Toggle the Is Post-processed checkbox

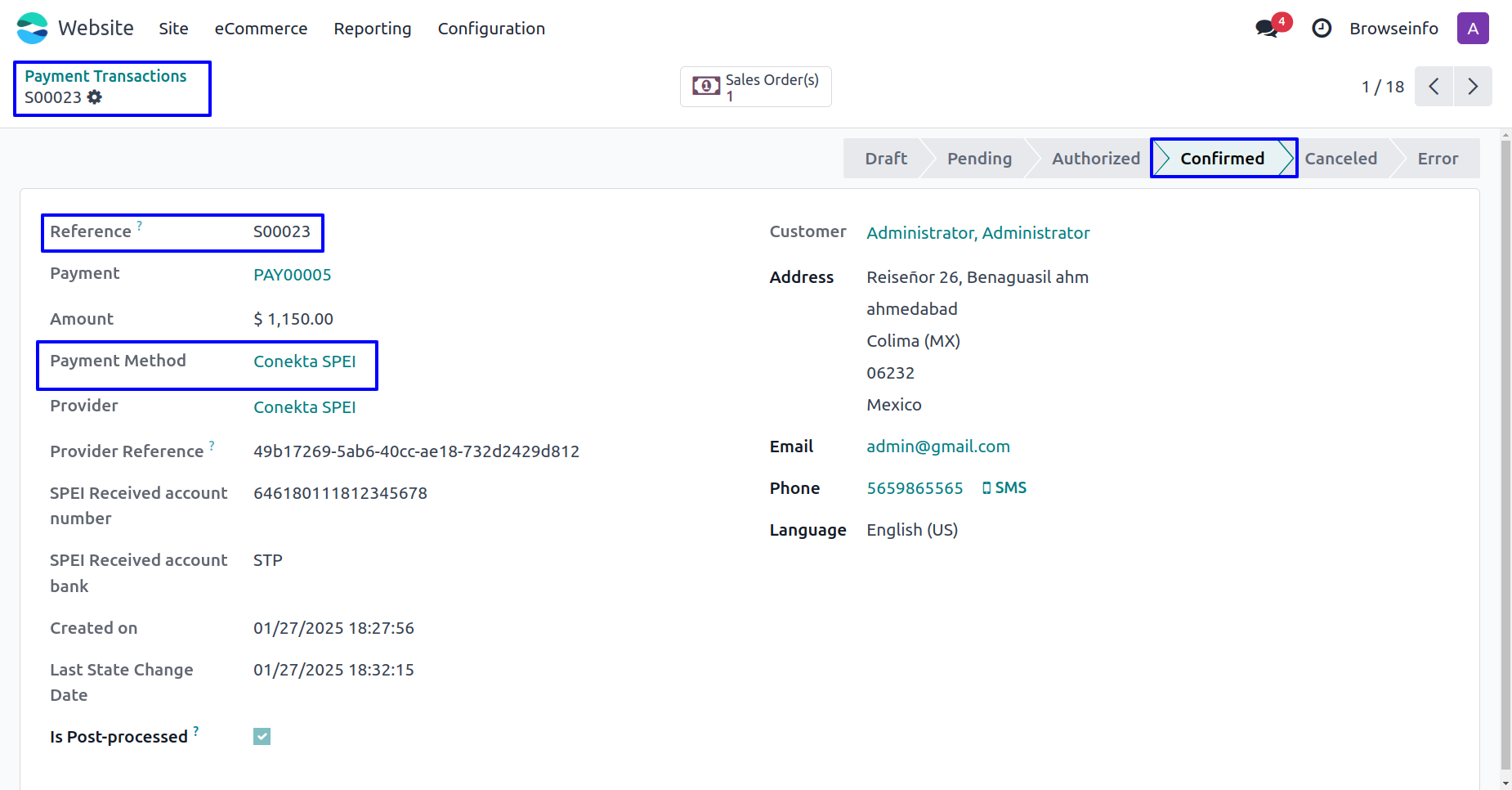[262, 737]
